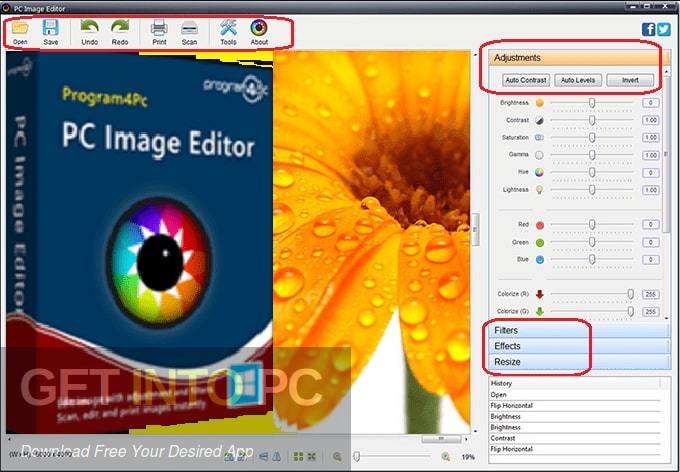
Task: Click the History list header
Action: pos(575,384)
